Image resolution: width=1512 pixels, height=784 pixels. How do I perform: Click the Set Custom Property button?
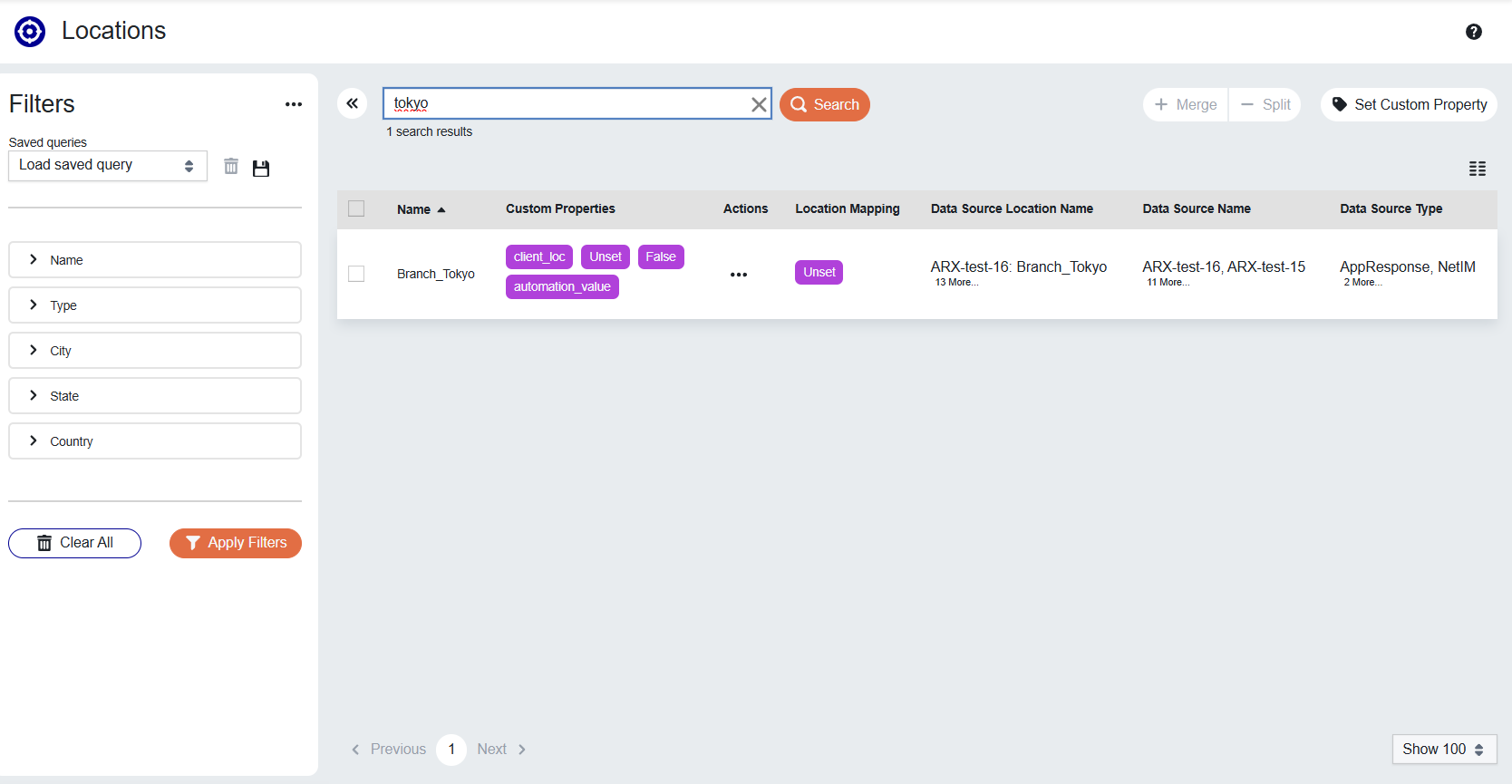pyautogui.click(x=1408, y=105)
